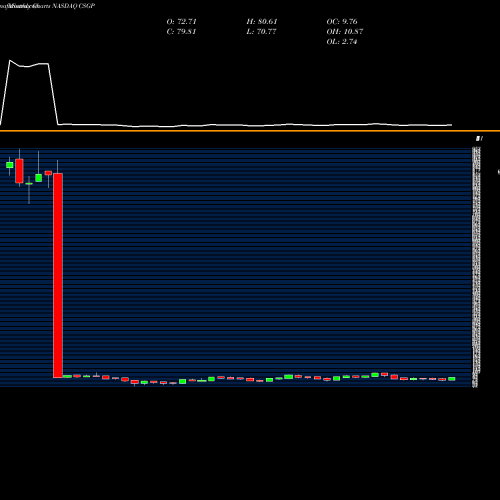The image size is (500, 500).
Task: Click the last green candlestick on the right
Action: [x=452, y=379]
